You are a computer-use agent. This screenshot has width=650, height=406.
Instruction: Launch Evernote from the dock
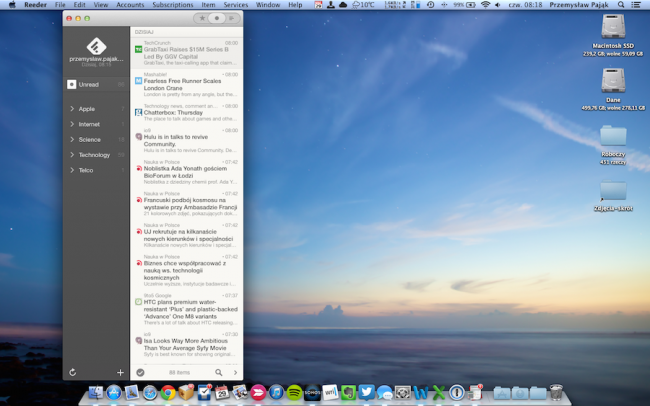click(x=348, y=392)
